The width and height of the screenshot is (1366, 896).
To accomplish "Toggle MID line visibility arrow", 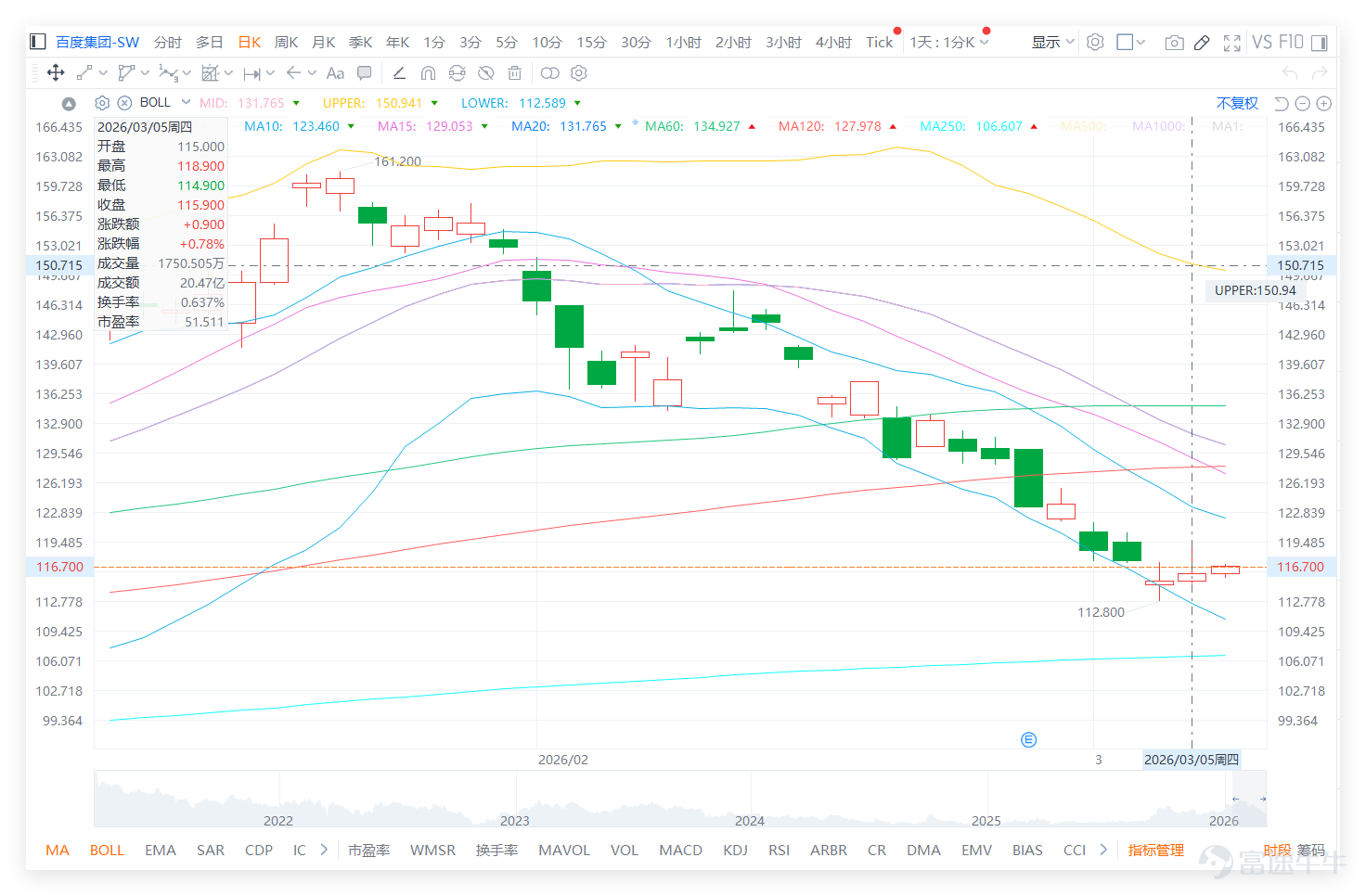I will click(296, 103).
